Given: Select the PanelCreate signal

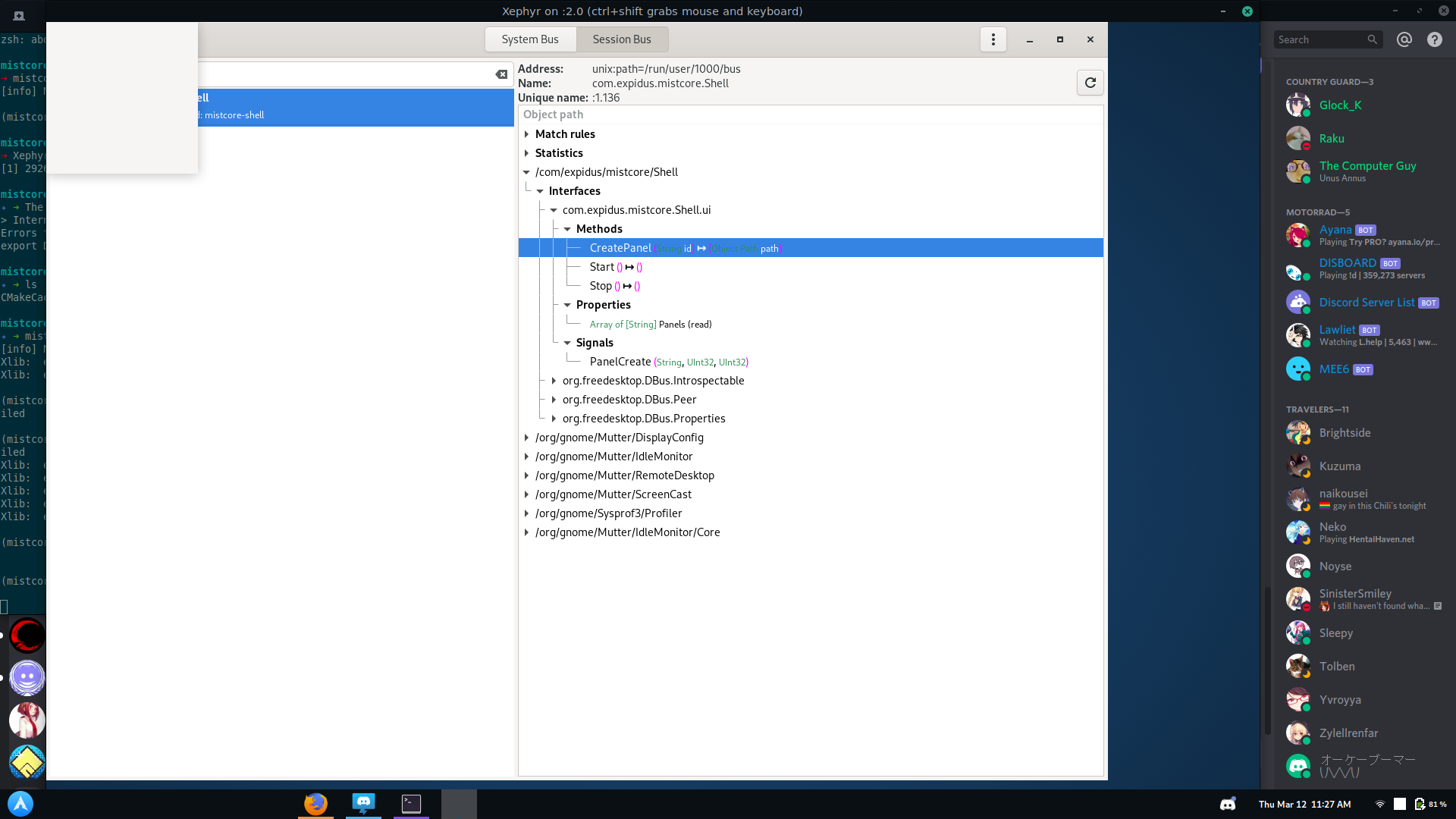Looking at the screenshot, I should pos(620,362).
